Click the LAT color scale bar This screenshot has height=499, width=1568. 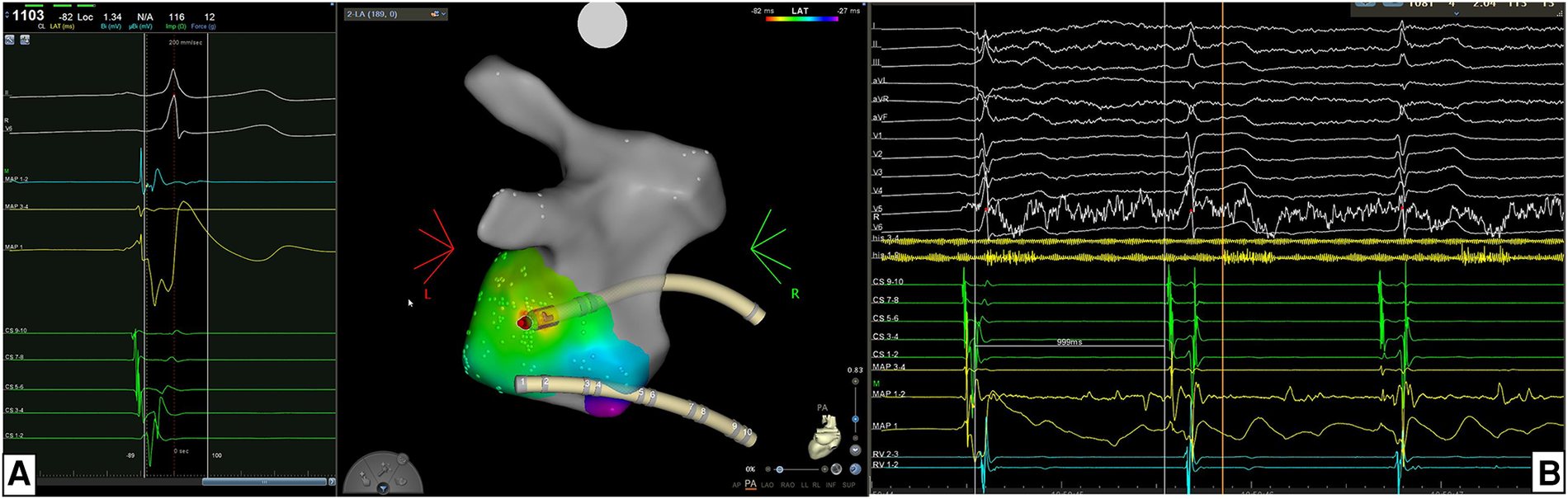[x=801, y=19]
